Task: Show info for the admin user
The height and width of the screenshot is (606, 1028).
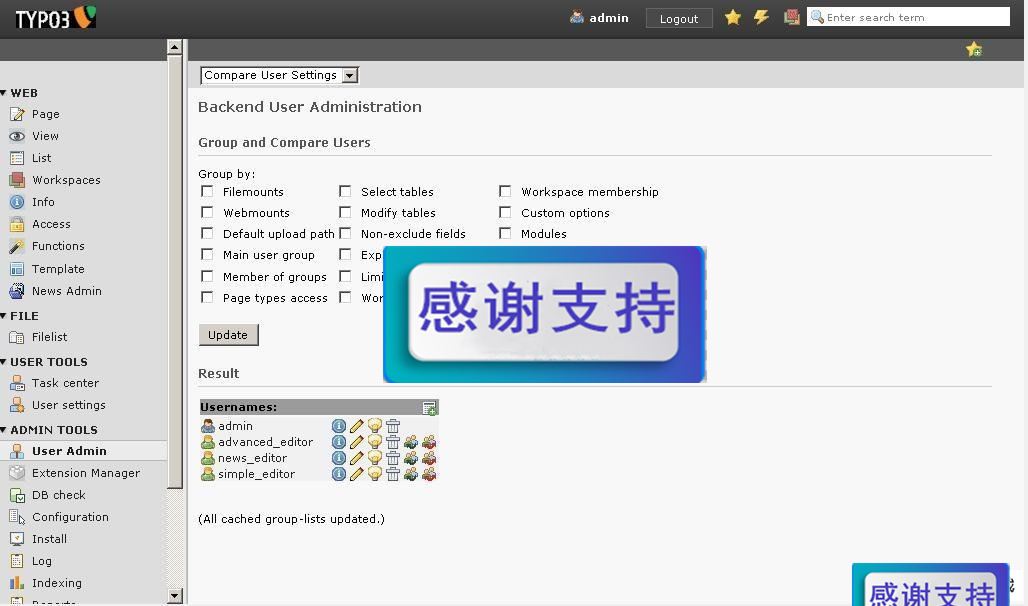Action: tap(338, 426)
